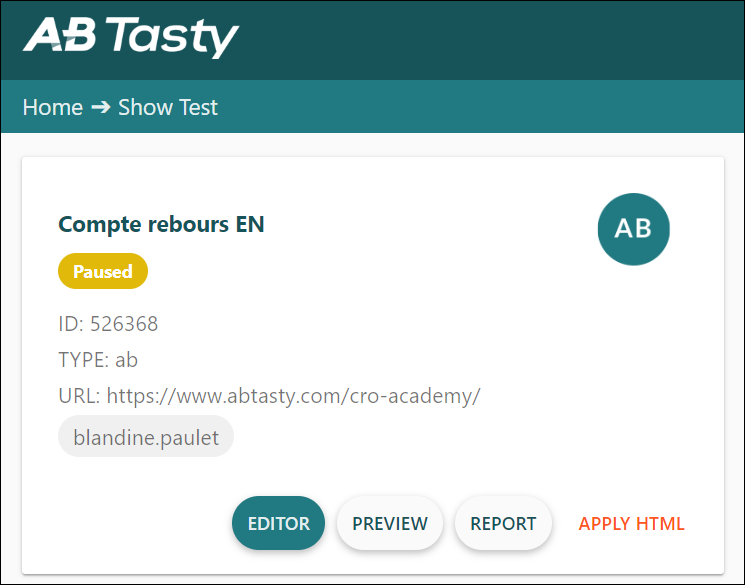Image resolution: width=745 pixels, height=585 pixels.
Task: Open the Preview of the test
Action: coord(390,523)
